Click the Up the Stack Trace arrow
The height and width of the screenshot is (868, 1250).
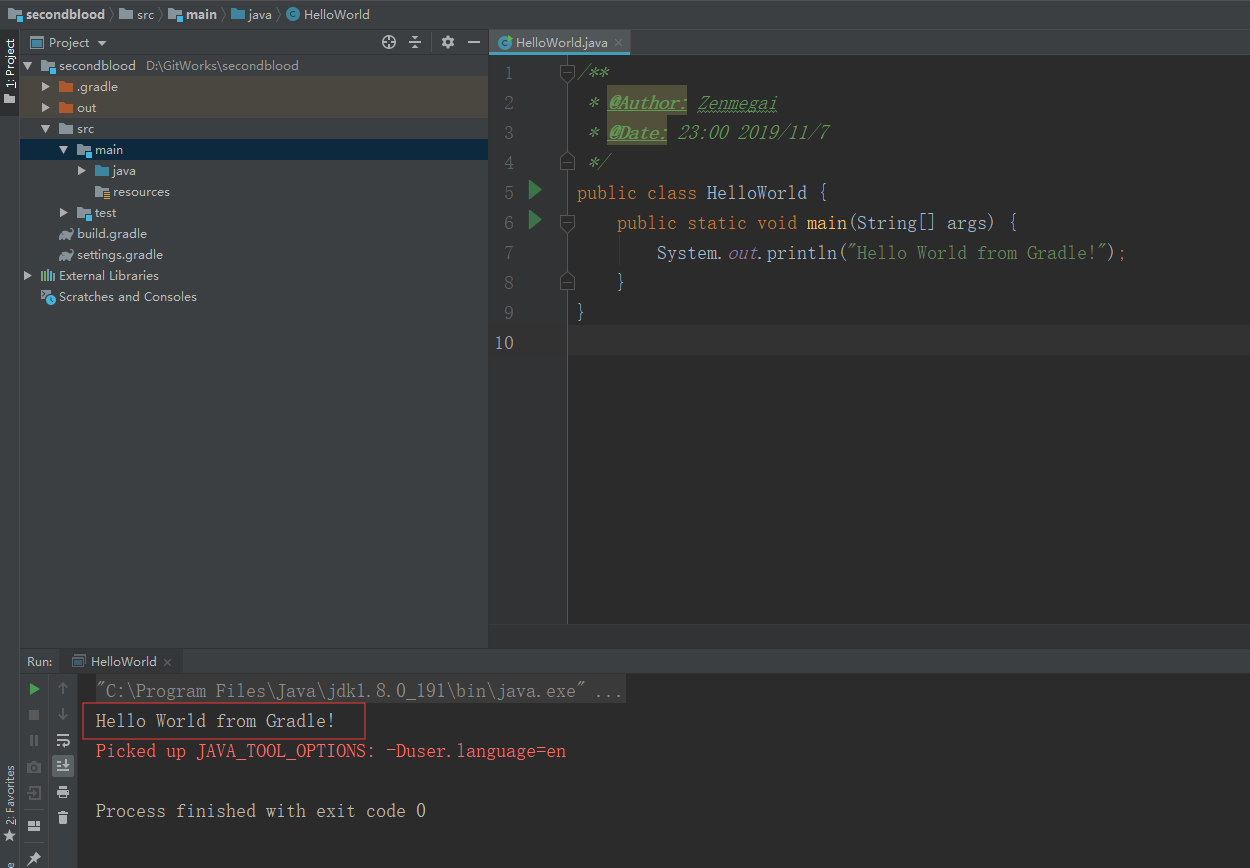[x=63, y=688]
